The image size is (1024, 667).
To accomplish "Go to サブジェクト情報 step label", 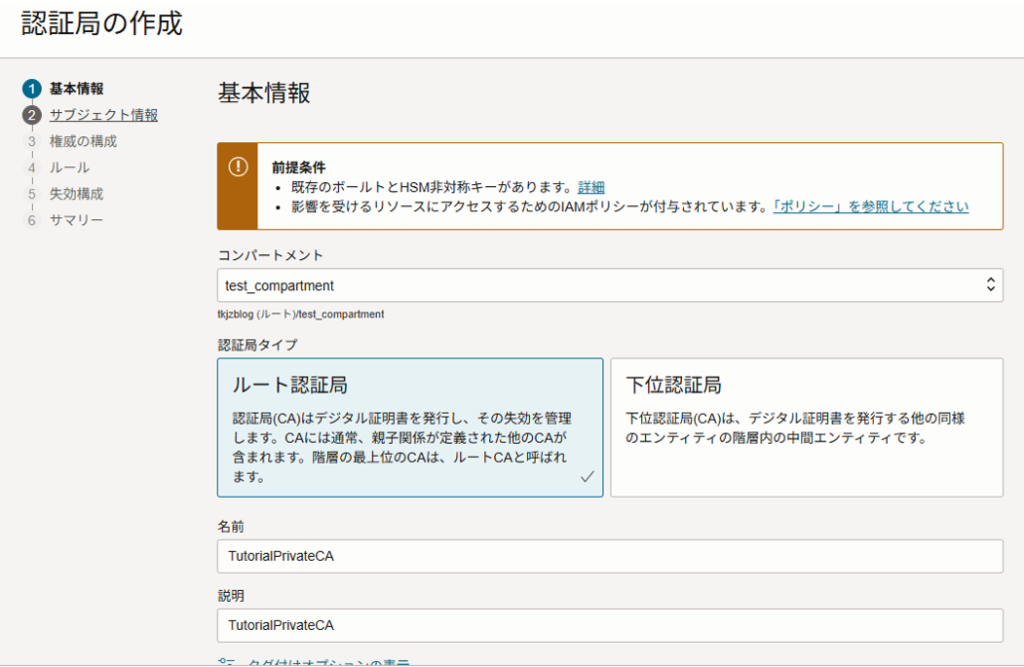I will point(104,115).
